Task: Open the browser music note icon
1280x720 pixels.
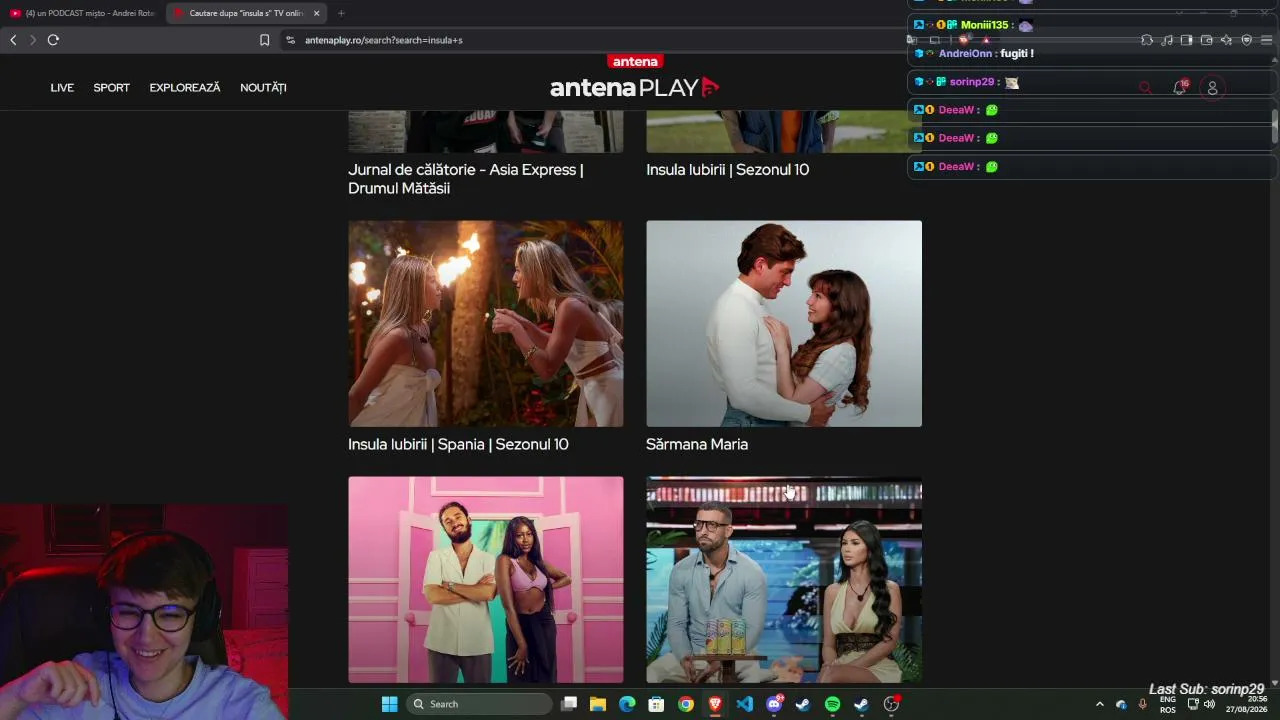Action: coord(1167,40)
